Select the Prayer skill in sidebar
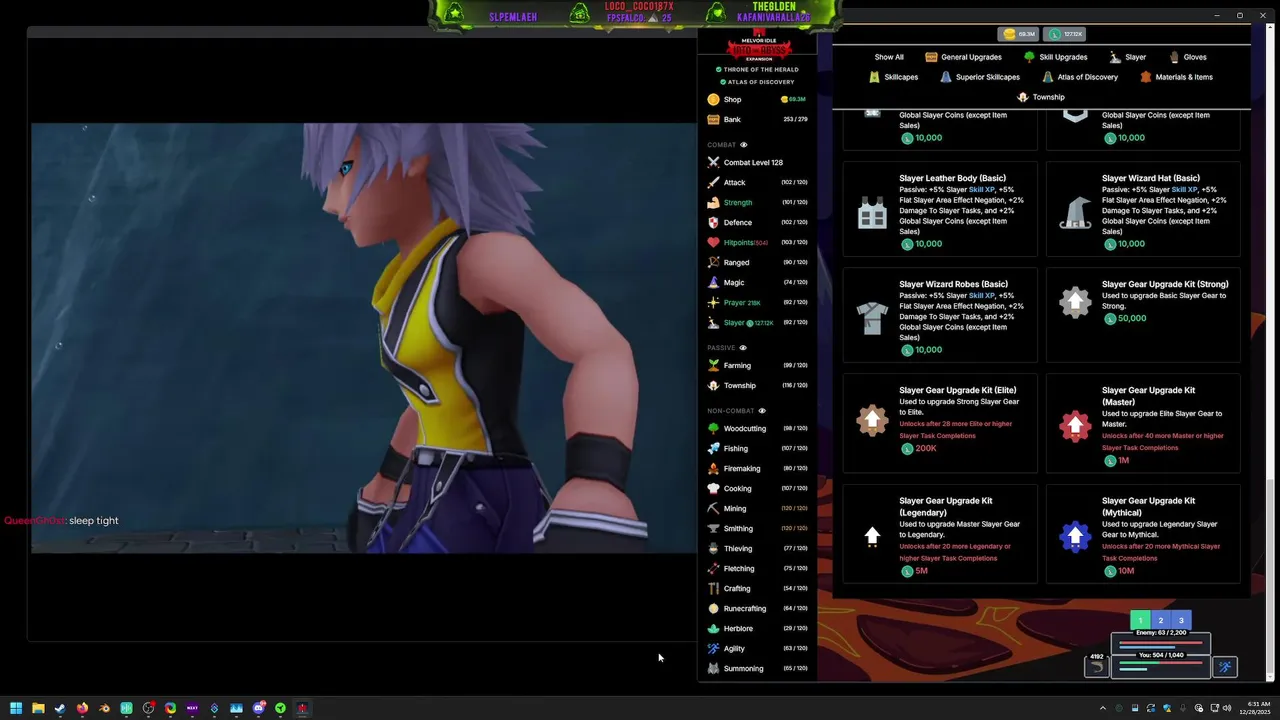1280x720 pixels. pos(758,302)
